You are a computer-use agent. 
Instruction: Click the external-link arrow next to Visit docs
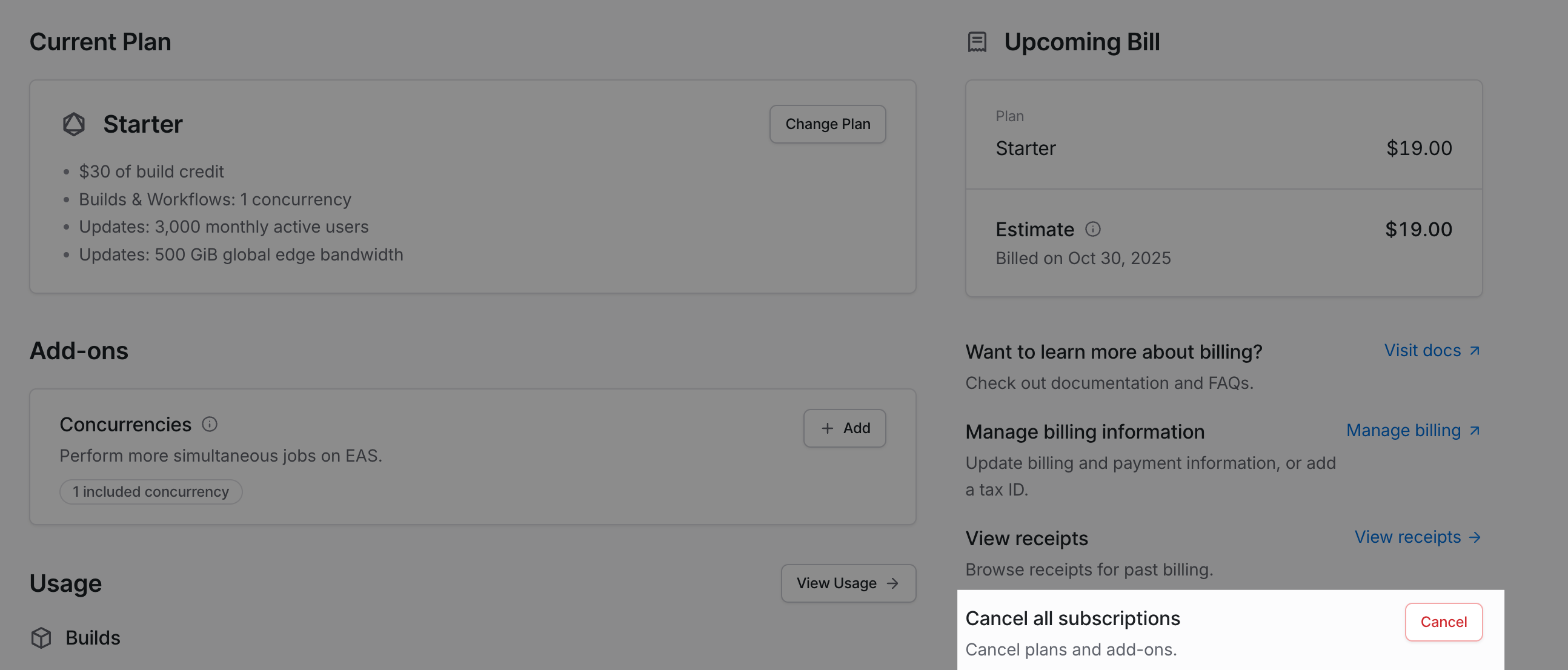click(1475, 350)
